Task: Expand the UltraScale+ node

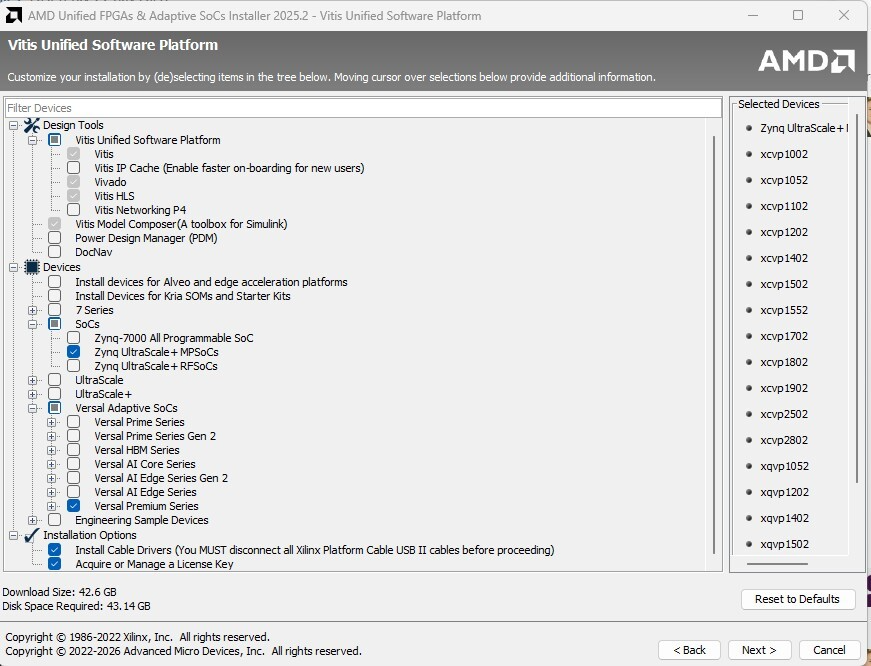Action: [x=32, y=394]
